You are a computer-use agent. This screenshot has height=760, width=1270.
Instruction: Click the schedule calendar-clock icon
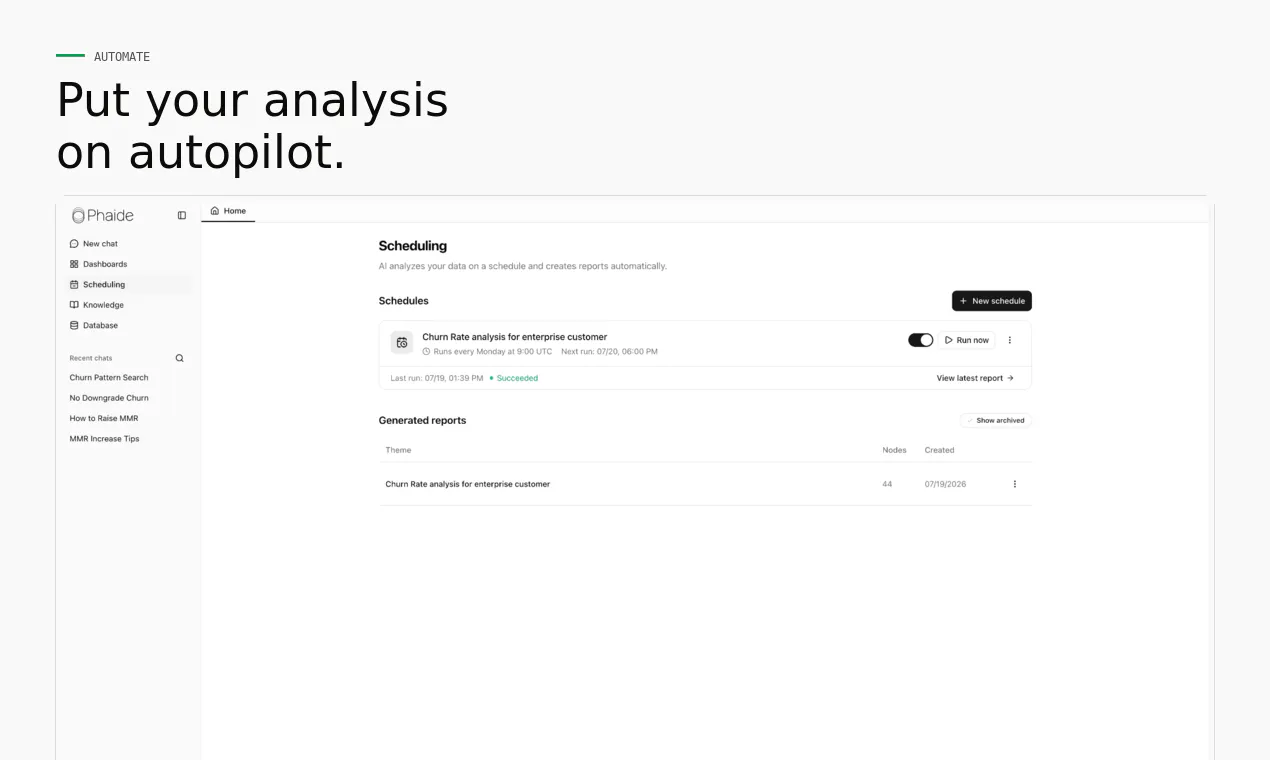click(402, 343)
